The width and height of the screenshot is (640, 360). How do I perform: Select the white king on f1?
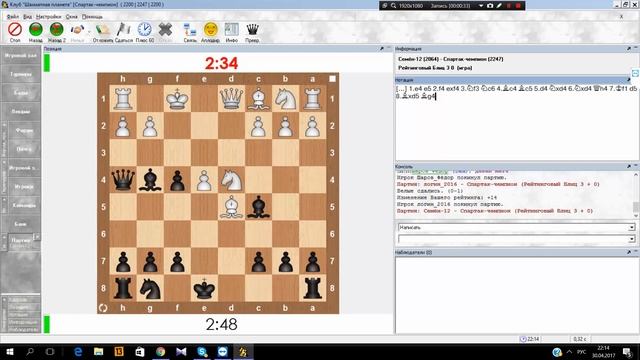(x=177, y=99)
